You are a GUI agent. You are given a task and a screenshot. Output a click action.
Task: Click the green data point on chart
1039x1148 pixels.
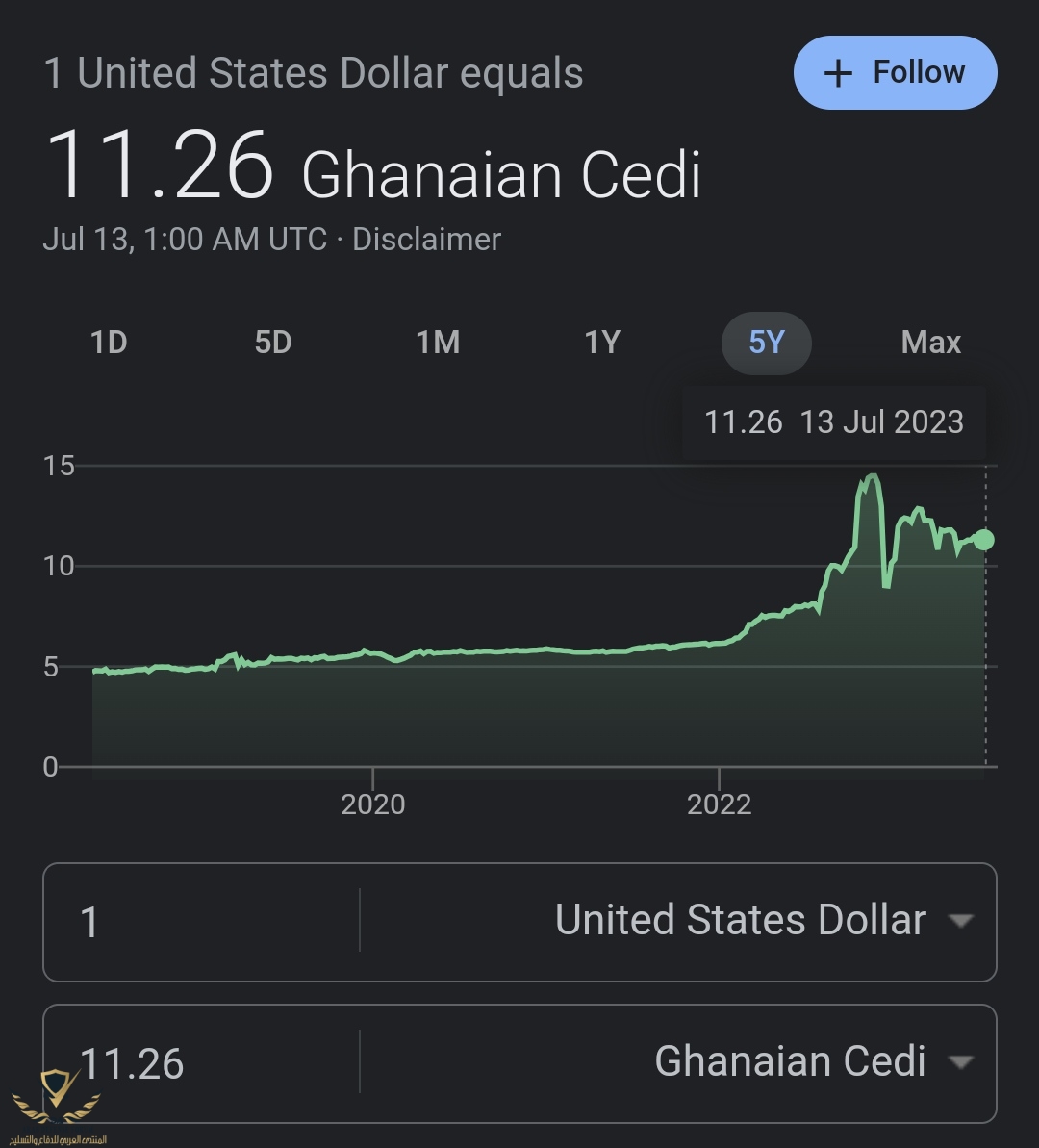point(983,540)
